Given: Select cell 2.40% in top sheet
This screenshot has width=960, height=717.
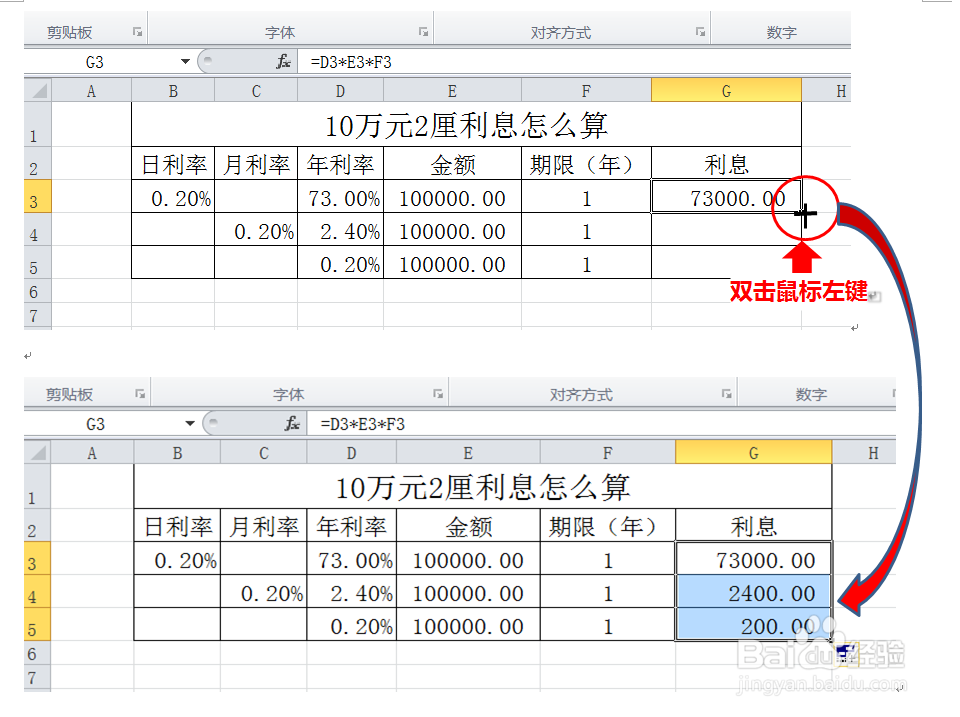Looking at the screenshot, I should (x=340, y=229).
